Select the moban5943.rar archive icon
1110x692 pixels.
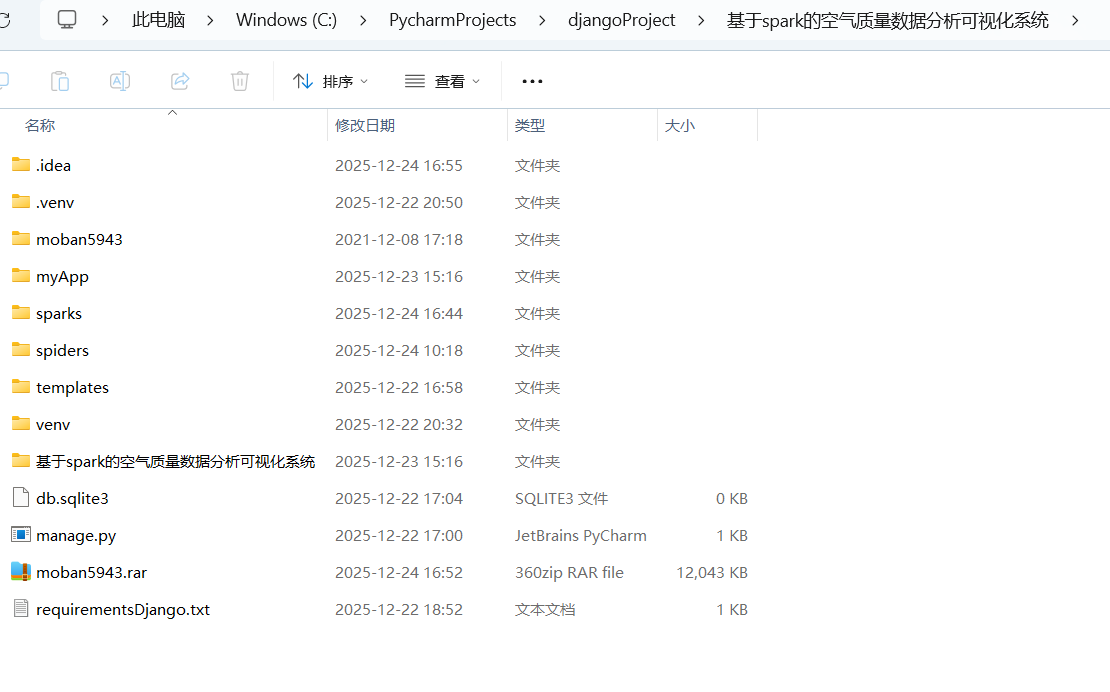coord(21,572)
